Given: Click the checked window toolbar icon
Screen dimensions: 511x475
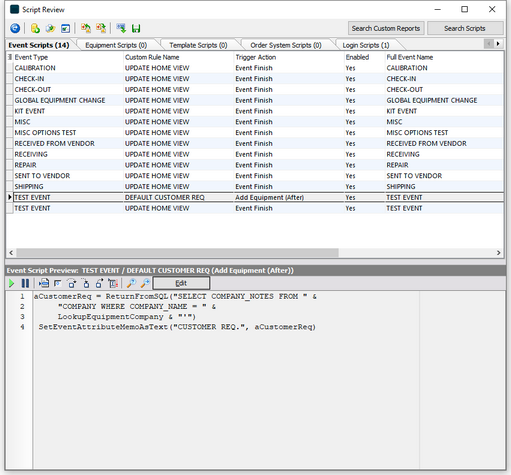Looking at the screenshot, I should (x=65, y=29).
